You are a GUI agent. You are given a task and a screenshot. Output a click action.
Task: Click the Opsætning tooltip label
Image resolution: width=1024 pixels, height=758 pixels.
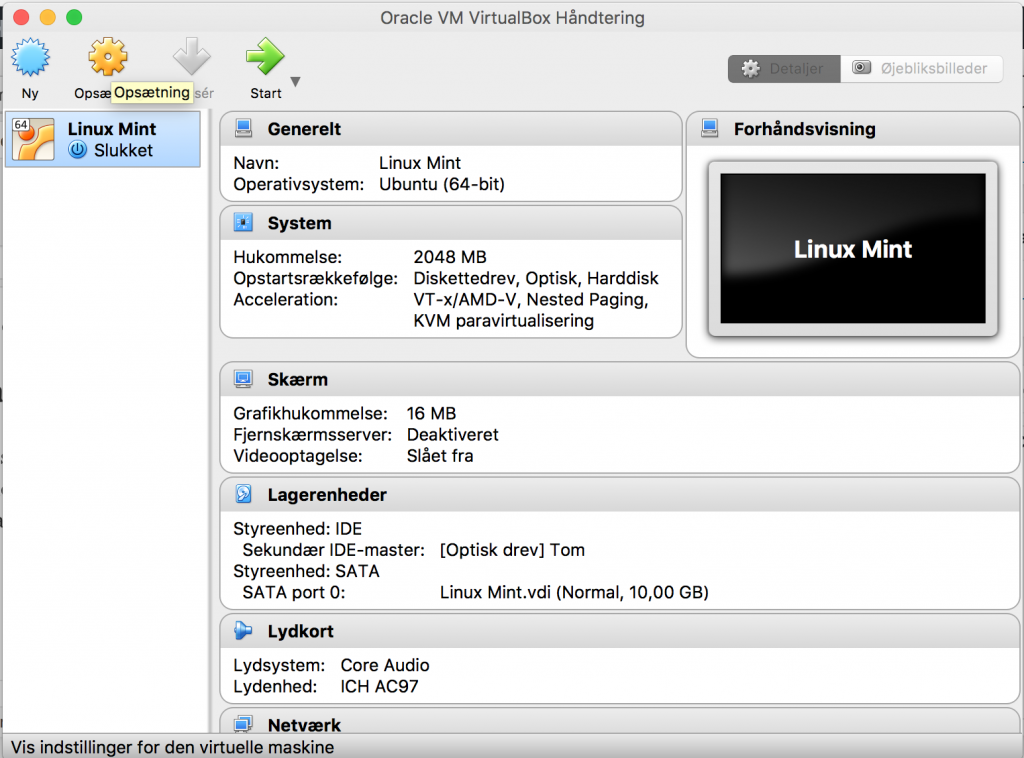(152, 92)
